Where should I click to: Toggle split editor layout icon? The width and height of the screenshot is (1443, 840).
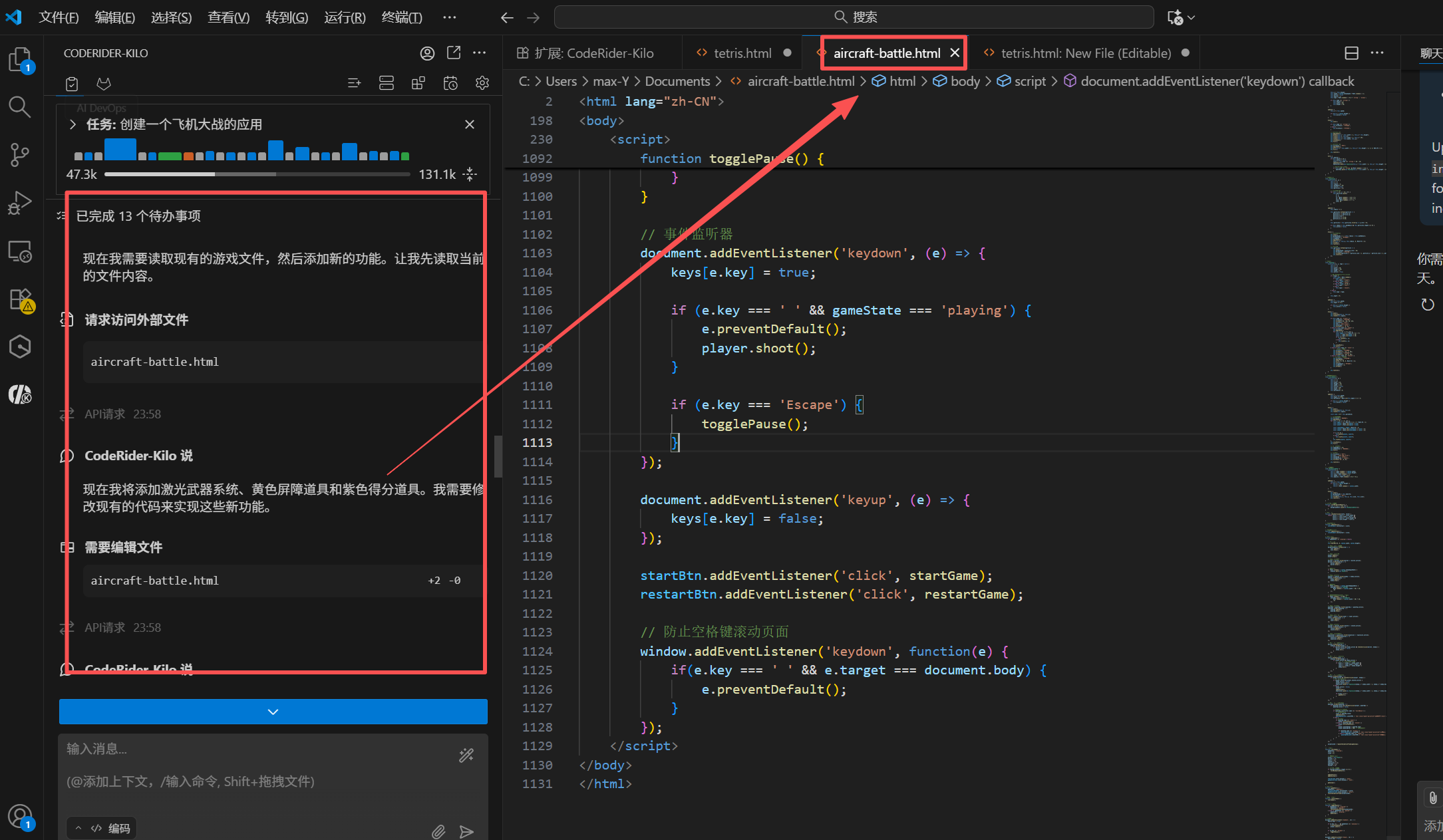pyautogui.click(x=1351, y=53)
